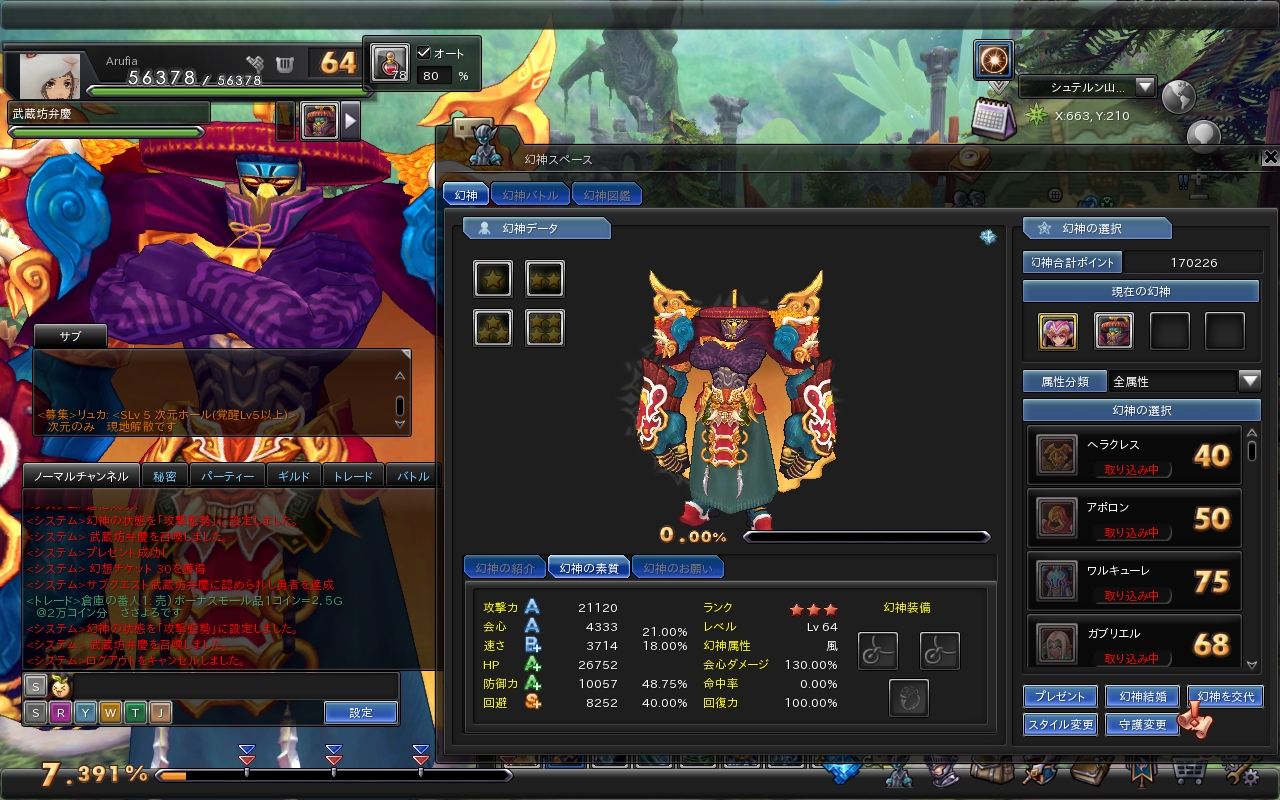Expand the pet bar arrow next to portrait
The image size is (1280, 800).
pyautogui.click(x=351, y=121)
